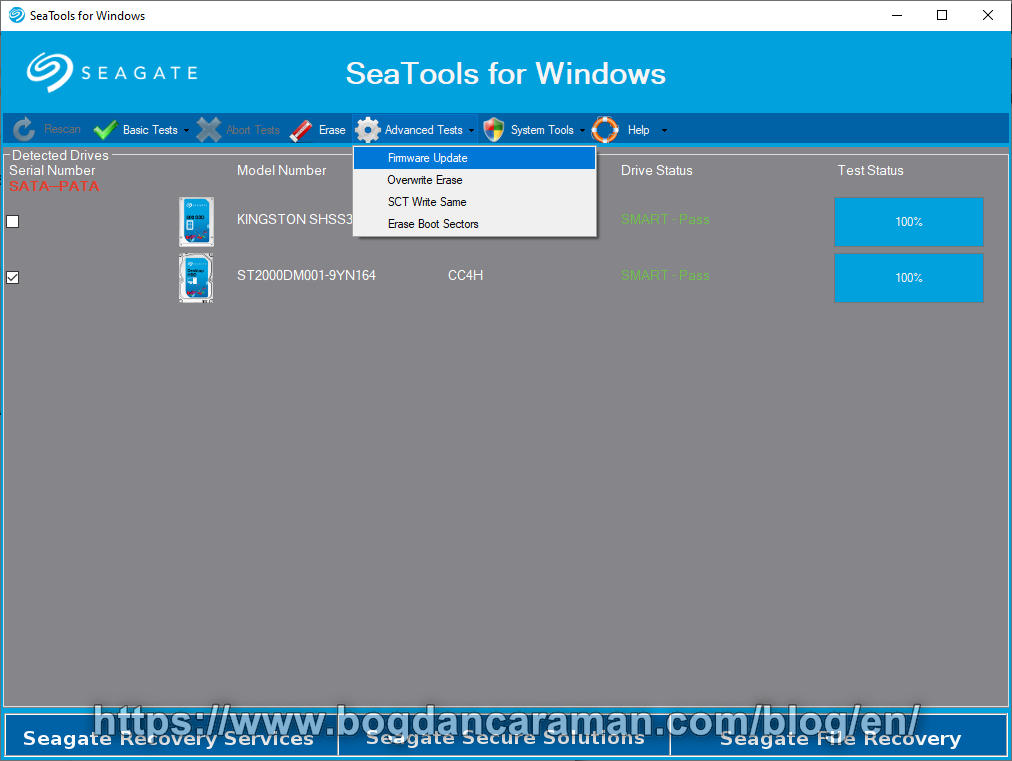Click the System Tools shield icon
Viewport: 1012px width, 761px height.
[494, 130]
